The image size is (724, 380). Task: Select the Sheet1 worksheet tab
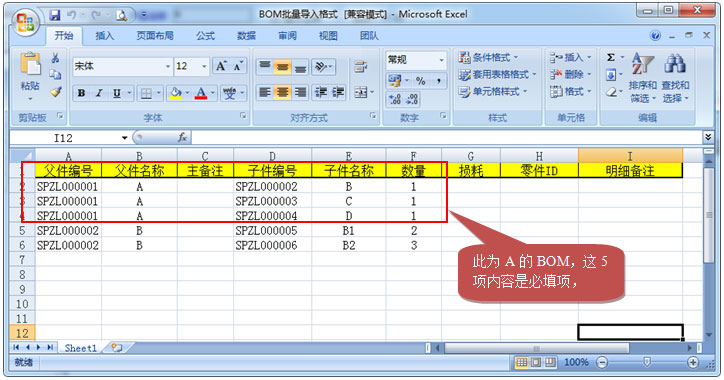[x=81, y=348]
